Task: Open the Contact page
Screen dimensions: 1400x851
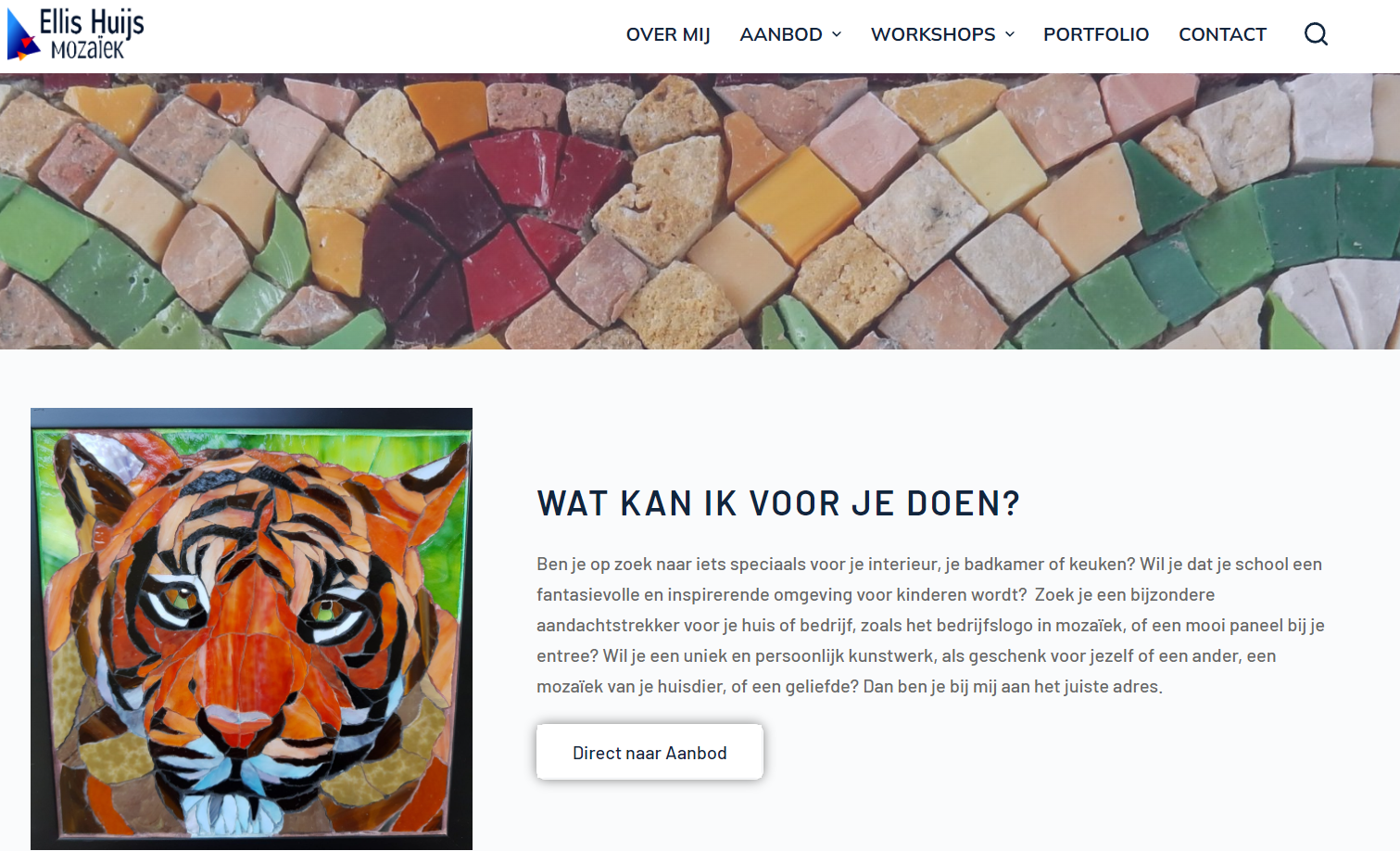Action: pyautogui.click(x=1222, y=34)
